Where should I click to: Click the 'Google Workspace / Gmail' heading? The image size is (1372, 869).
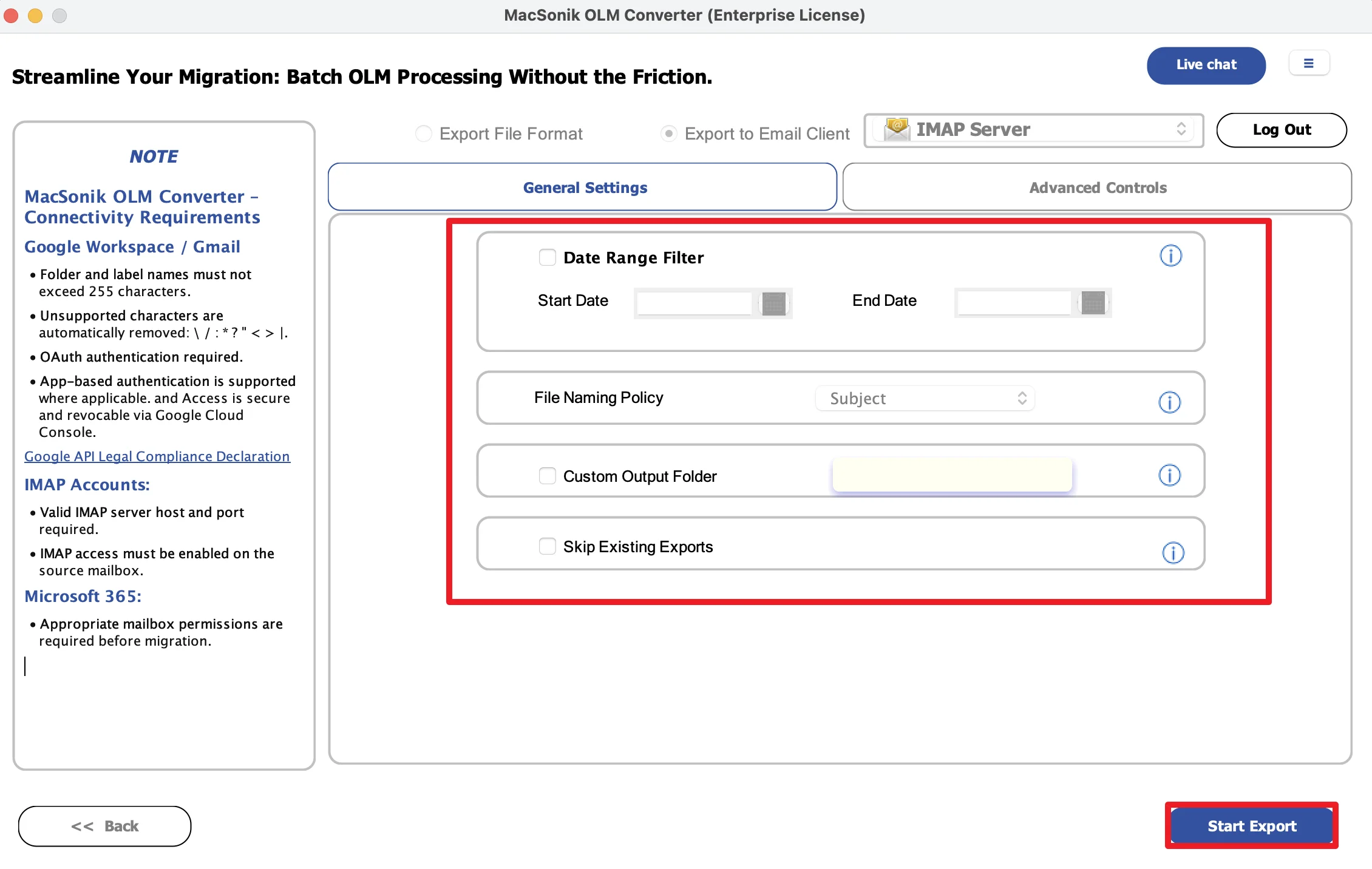point(132,246)
